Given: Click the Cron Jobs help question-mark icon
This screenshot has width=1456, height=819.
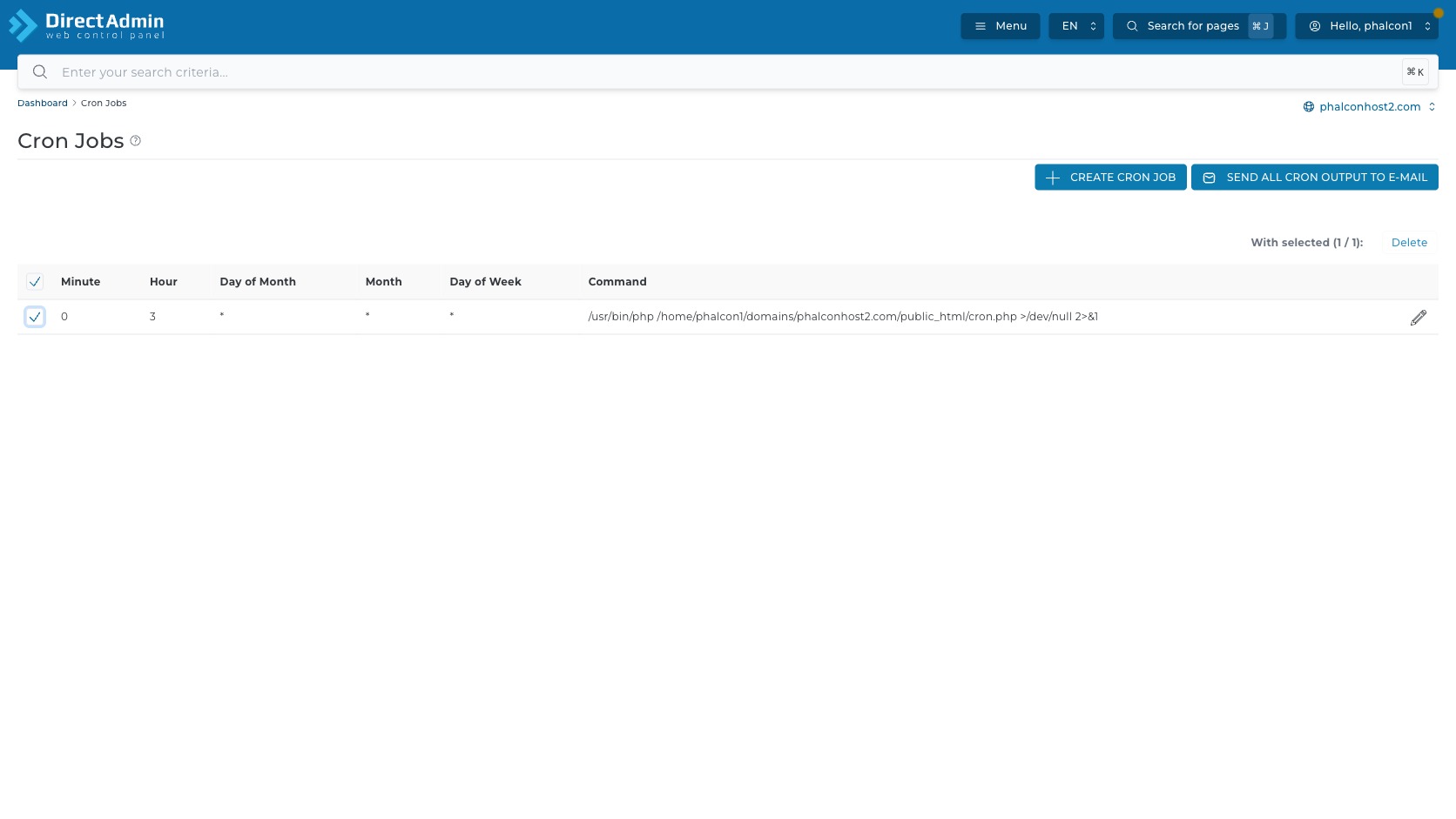Looking at the screenshot, I should point(135,141).
